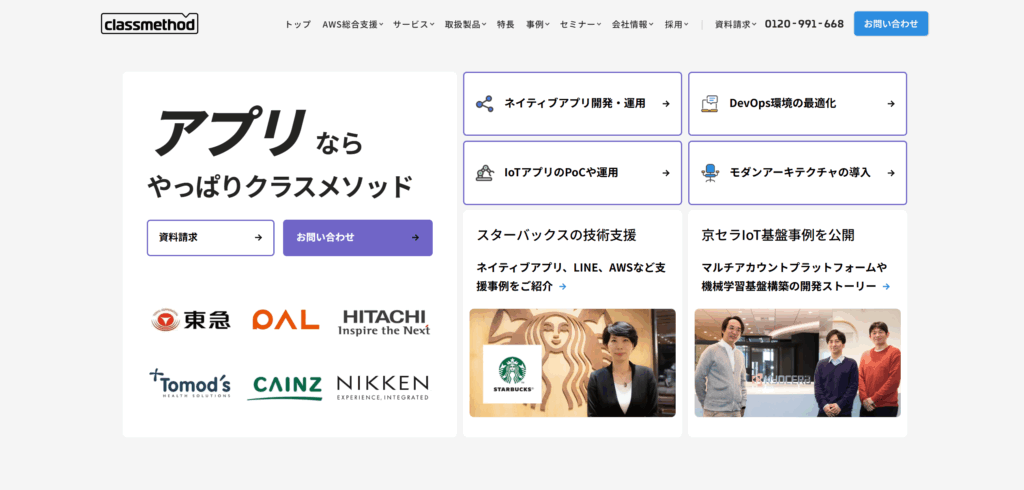
Task: Click the blue arrow after 開発ストーリー
Action: point(886,286)
